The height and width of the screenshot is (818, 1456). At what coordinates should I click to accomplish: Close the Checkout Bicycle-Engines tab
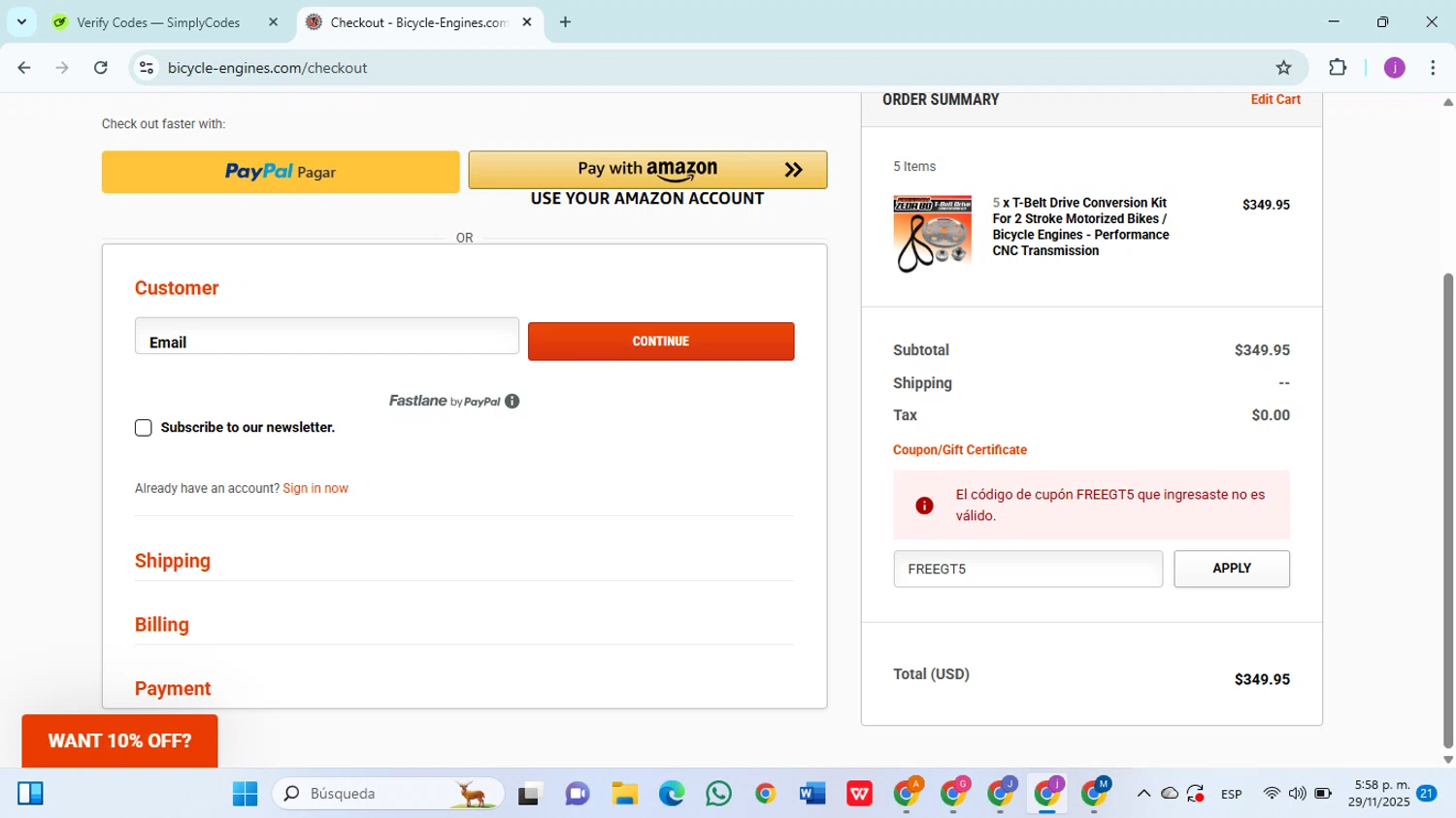[x=527, y=22]
